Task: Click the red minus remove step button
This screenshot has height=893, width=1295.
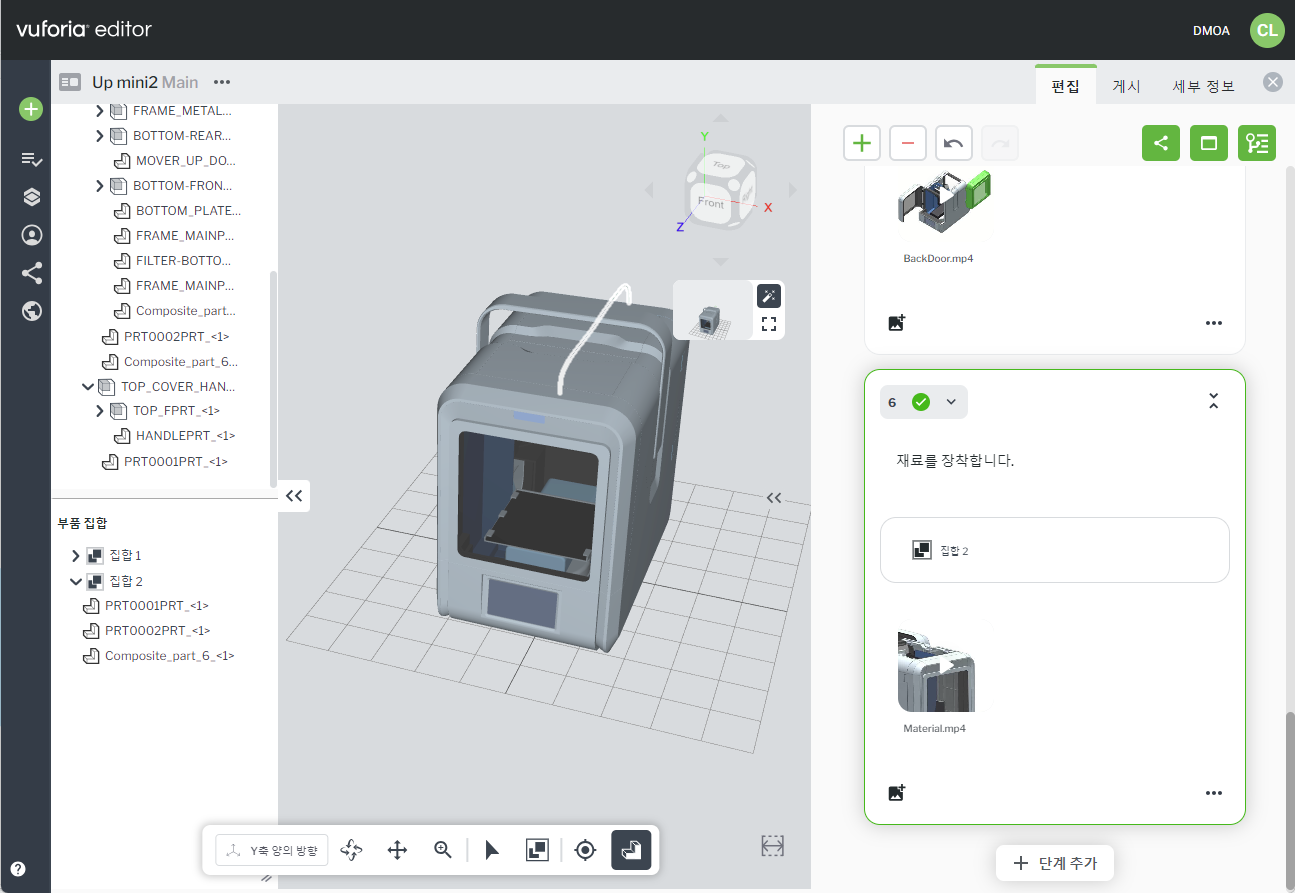Action: pos(908,143)
